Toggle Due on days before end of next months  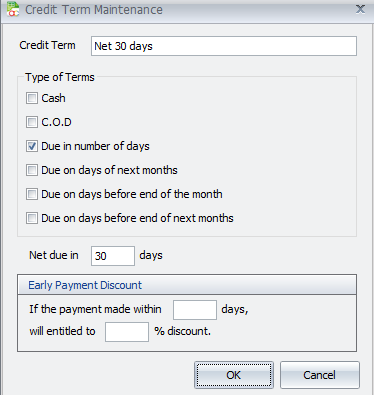pyautogui.click(x=32, y=218)
